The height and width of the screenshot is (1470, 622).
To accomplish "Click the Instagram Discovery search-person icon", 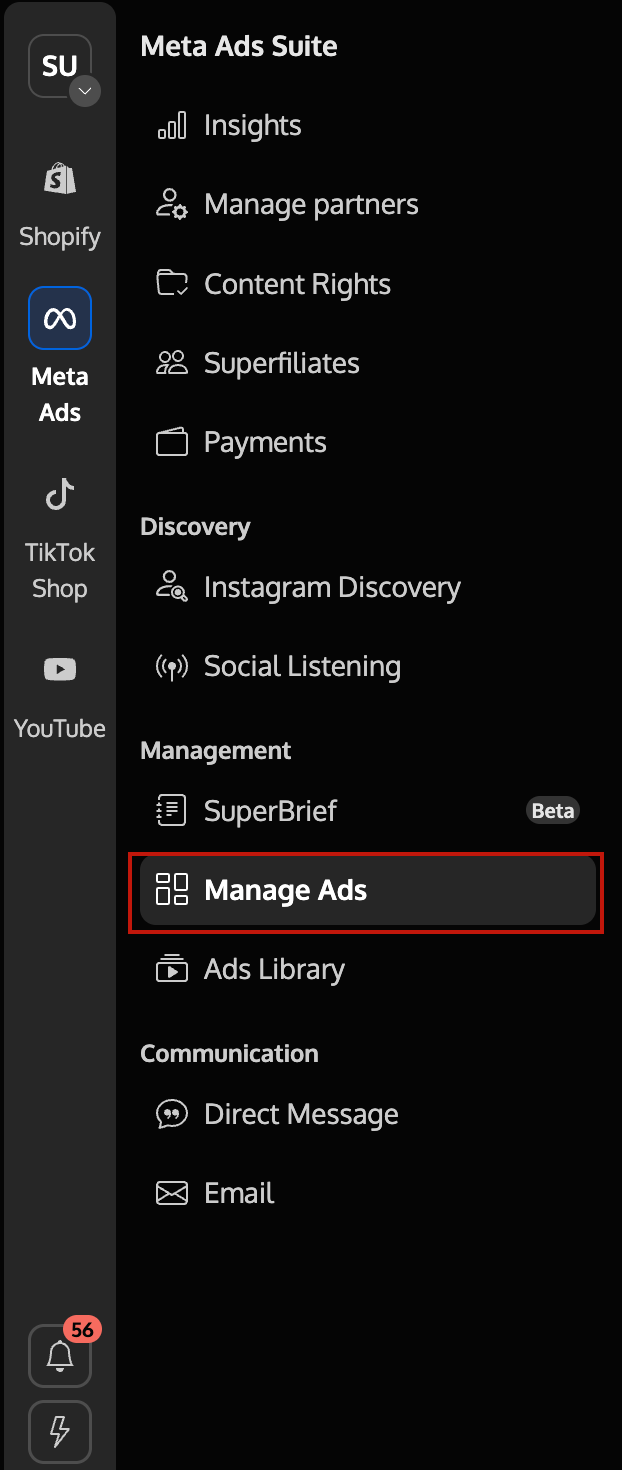I will pyautogui.click(x=172, y=587).
